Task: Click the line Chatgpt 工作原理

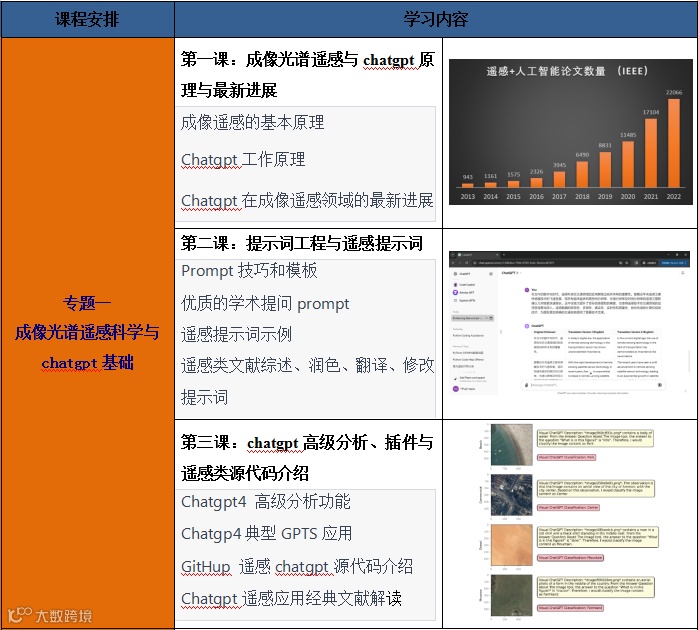Action: (243, 159)
